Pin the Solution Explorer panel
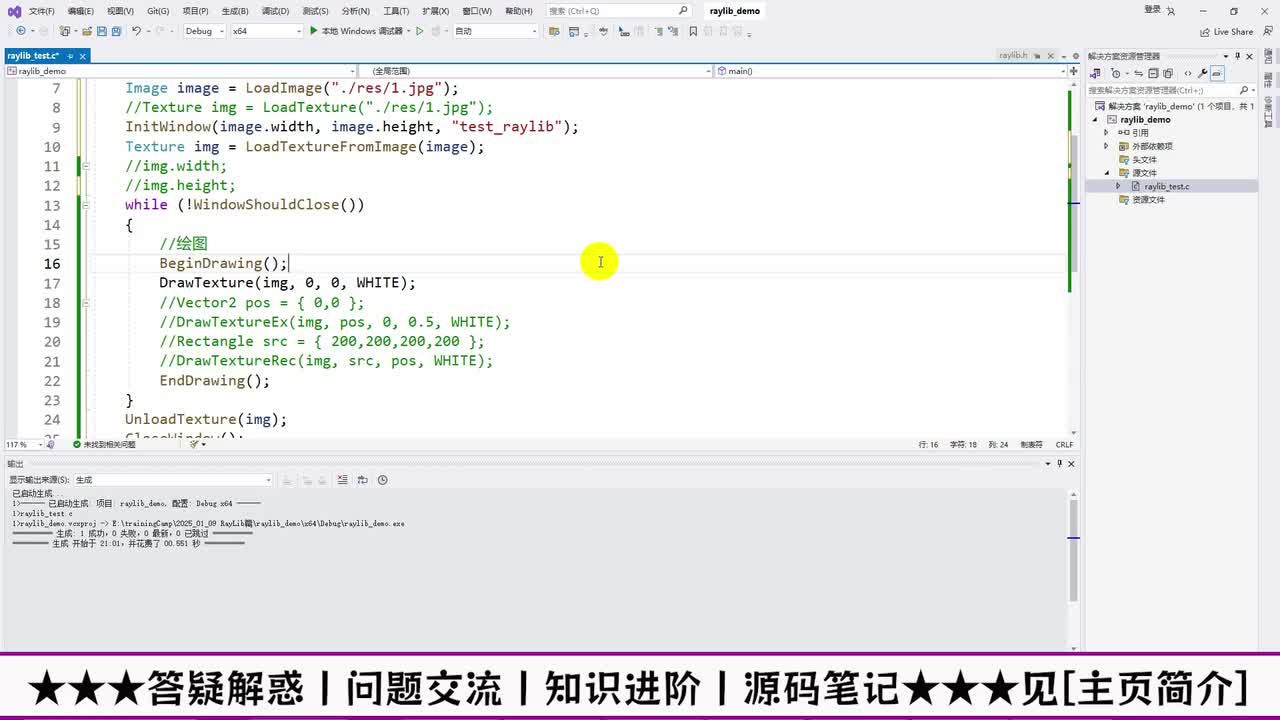This screenshot has width=1280, height=720. coord(1237,56)
